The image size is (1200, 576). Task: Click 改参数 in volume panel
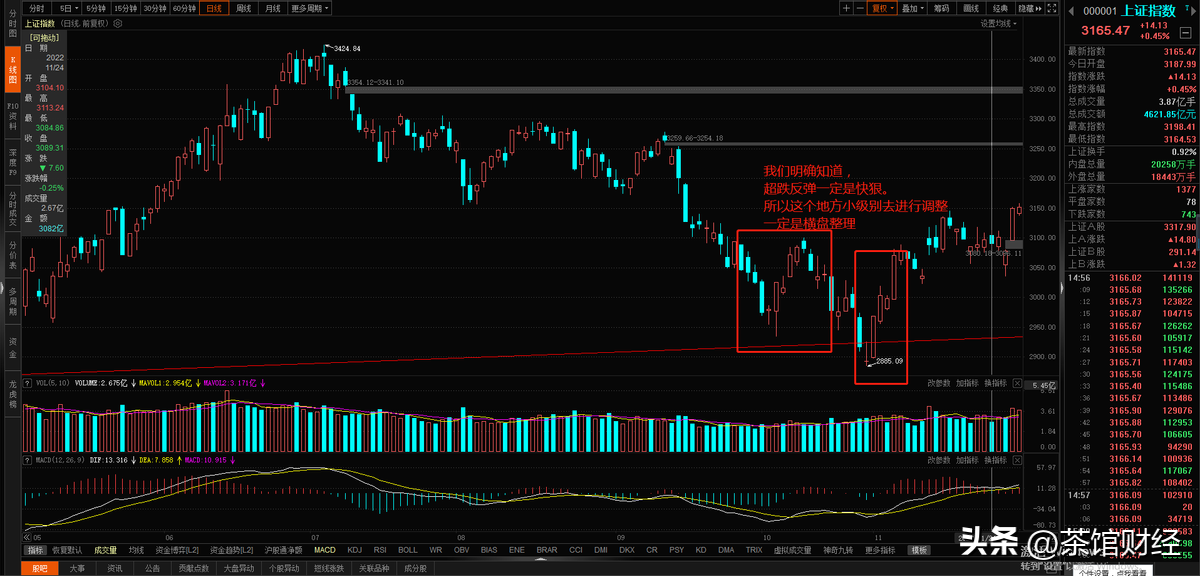point(938,383)
